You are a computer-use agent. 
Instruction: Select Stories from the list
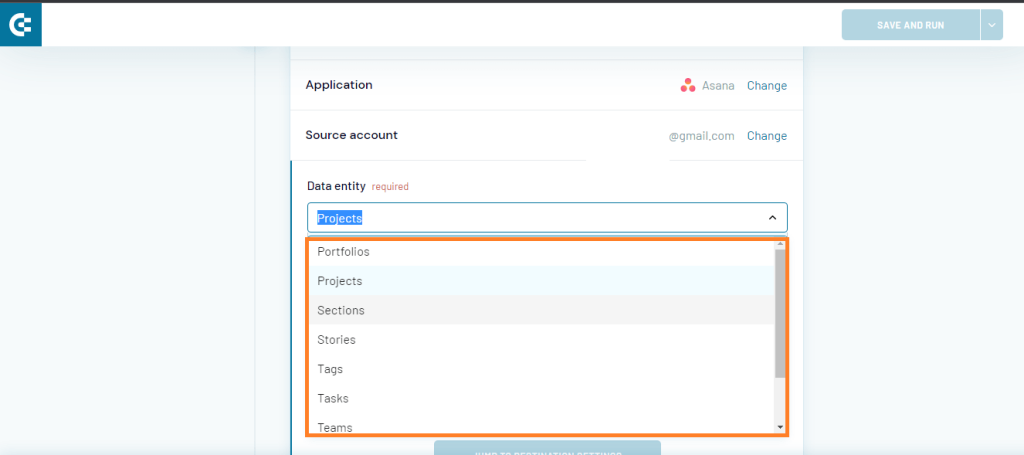coord(541,339)
